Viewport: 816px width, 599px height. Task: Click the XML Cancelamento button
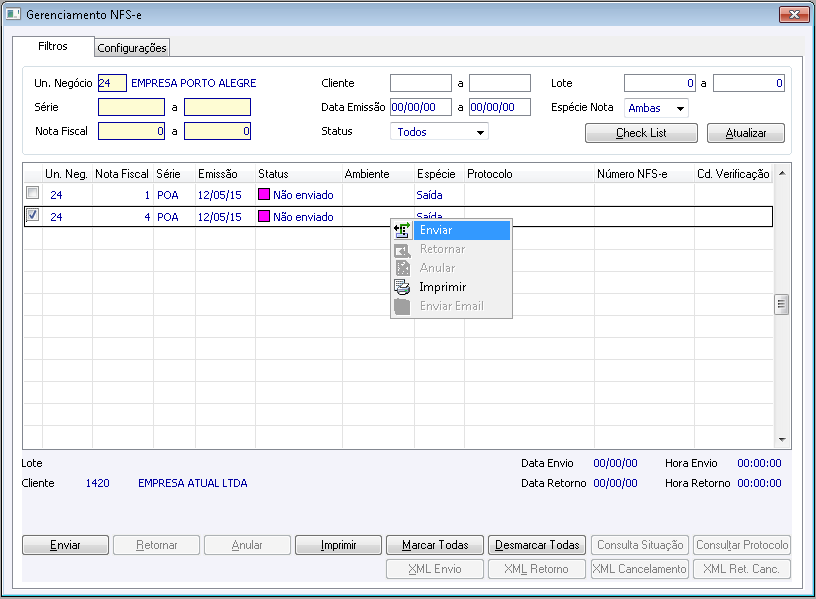(x=640, y=569)
